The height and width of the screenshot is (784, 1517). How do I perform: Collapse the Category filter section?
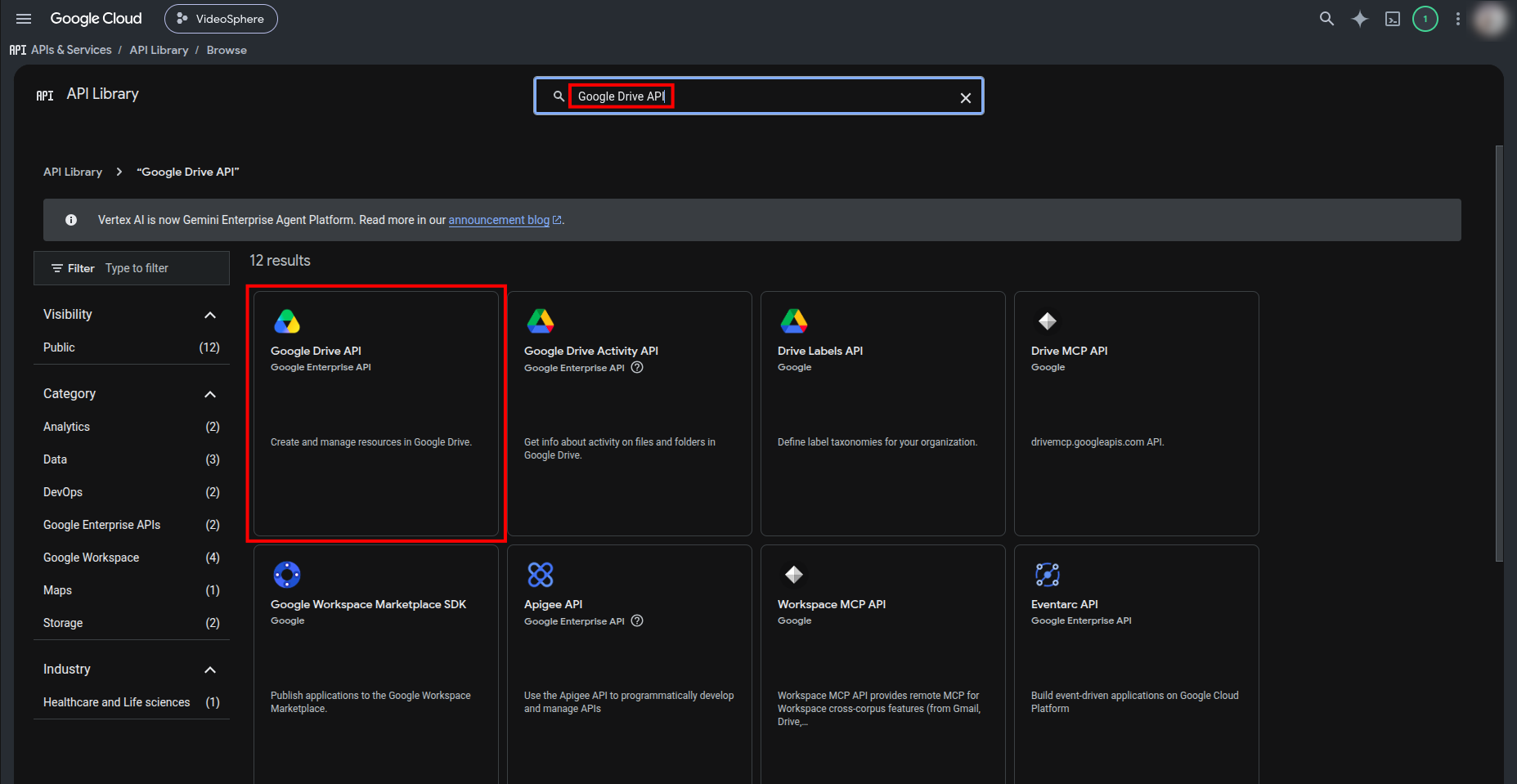tap(210, 394)
